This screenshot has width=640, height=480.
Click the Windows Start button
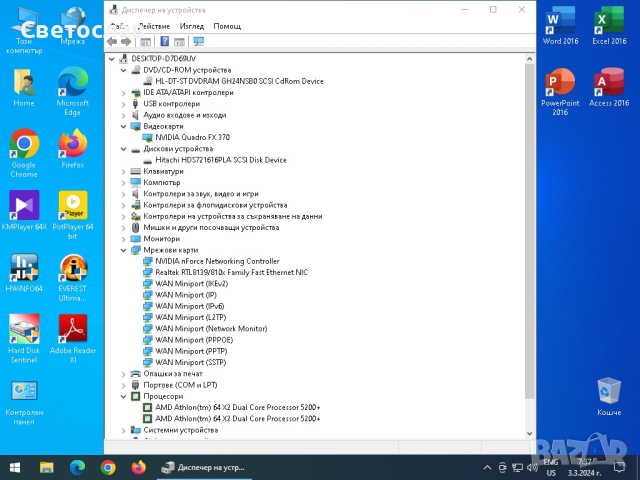[15, 467]
